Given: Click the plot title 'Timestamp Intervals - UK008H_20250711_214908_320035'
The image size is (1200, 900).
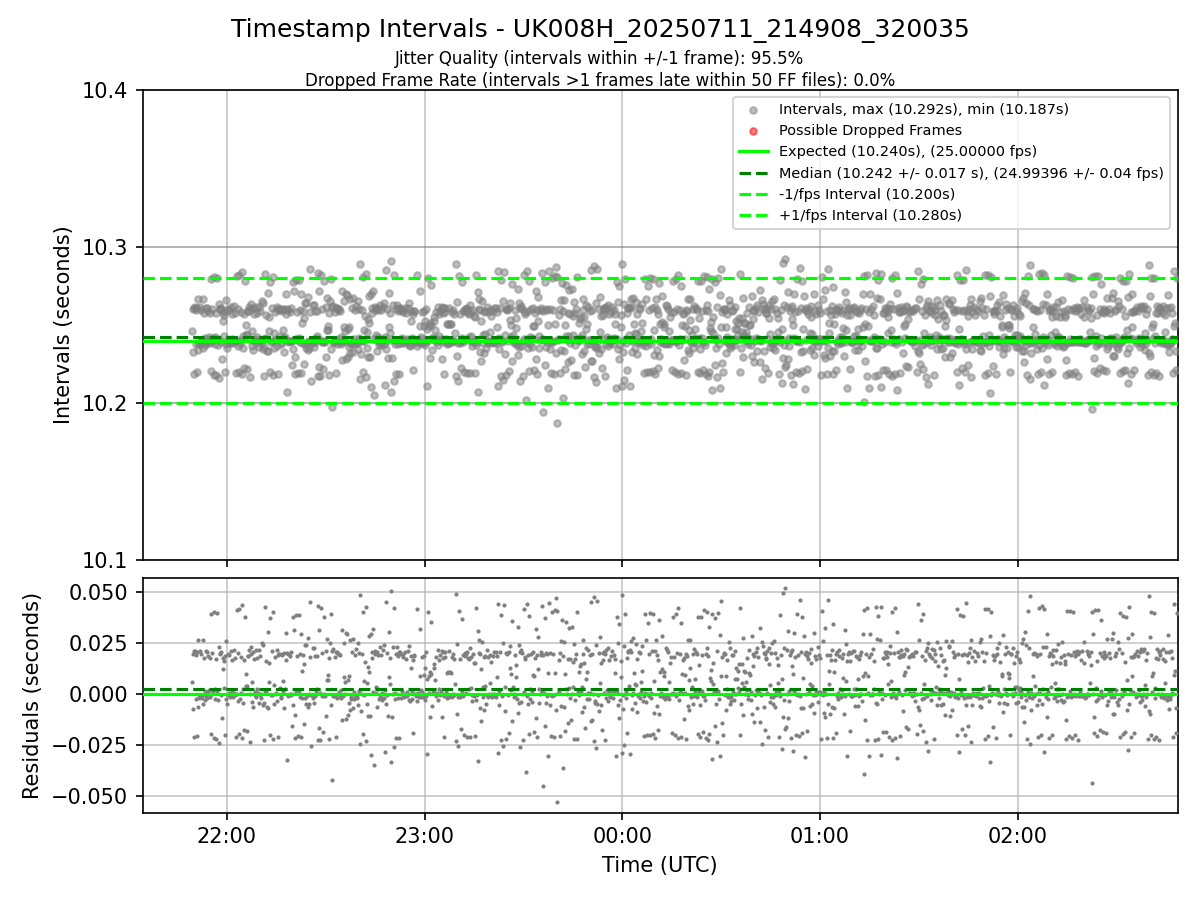Looking at the screenshot, I should click(x=600, y=29).
